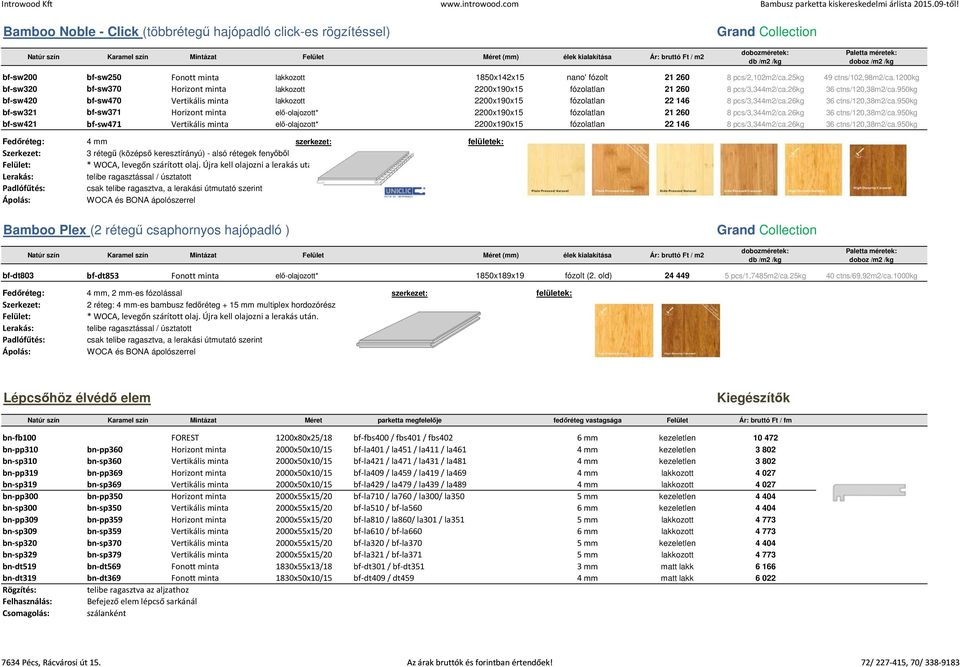This screenshot has width=960, height=667.
Task: Click product code bf-sw200
Action: tap(20, 78)
